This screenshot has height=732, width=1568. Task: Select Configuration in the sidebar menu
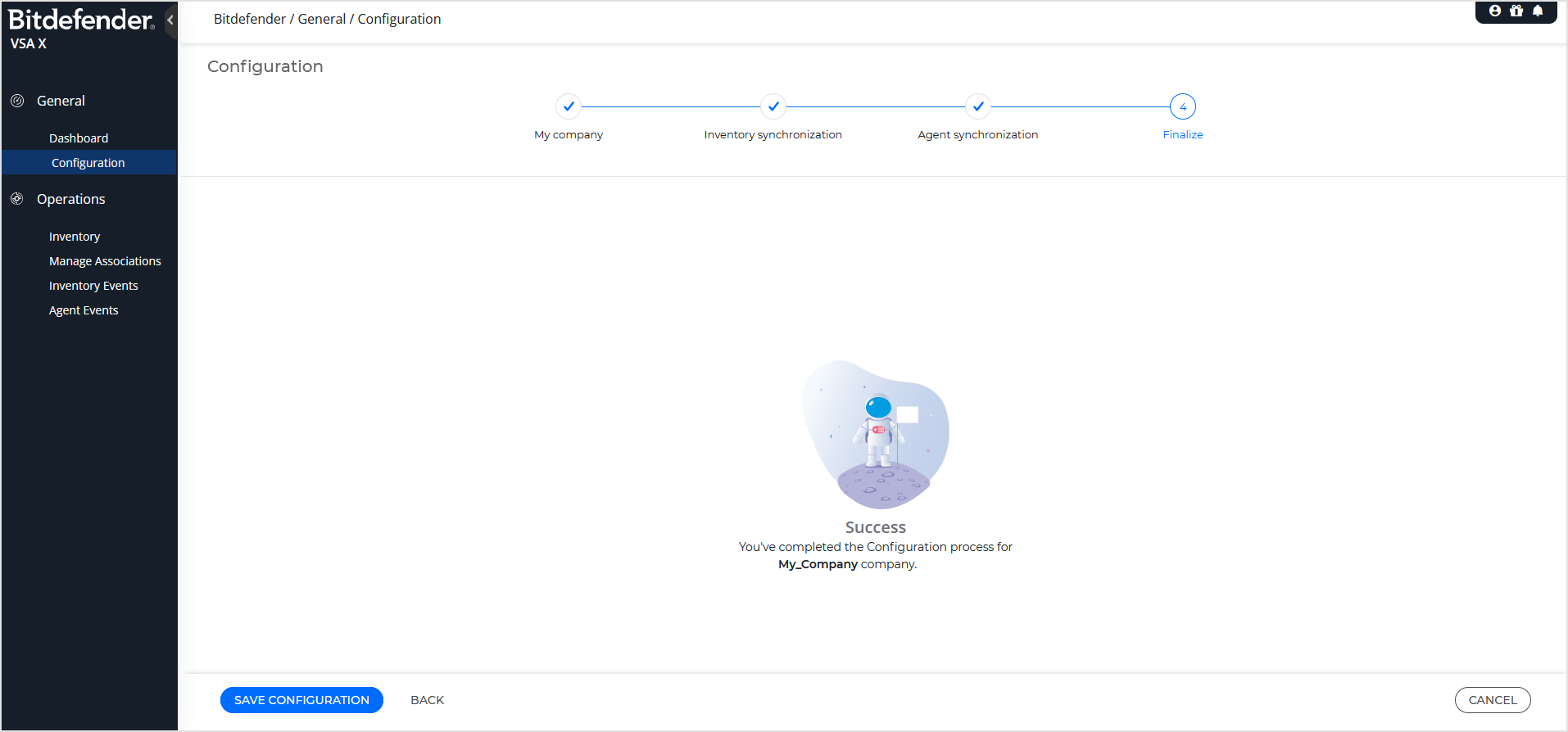tap(88, 163)
